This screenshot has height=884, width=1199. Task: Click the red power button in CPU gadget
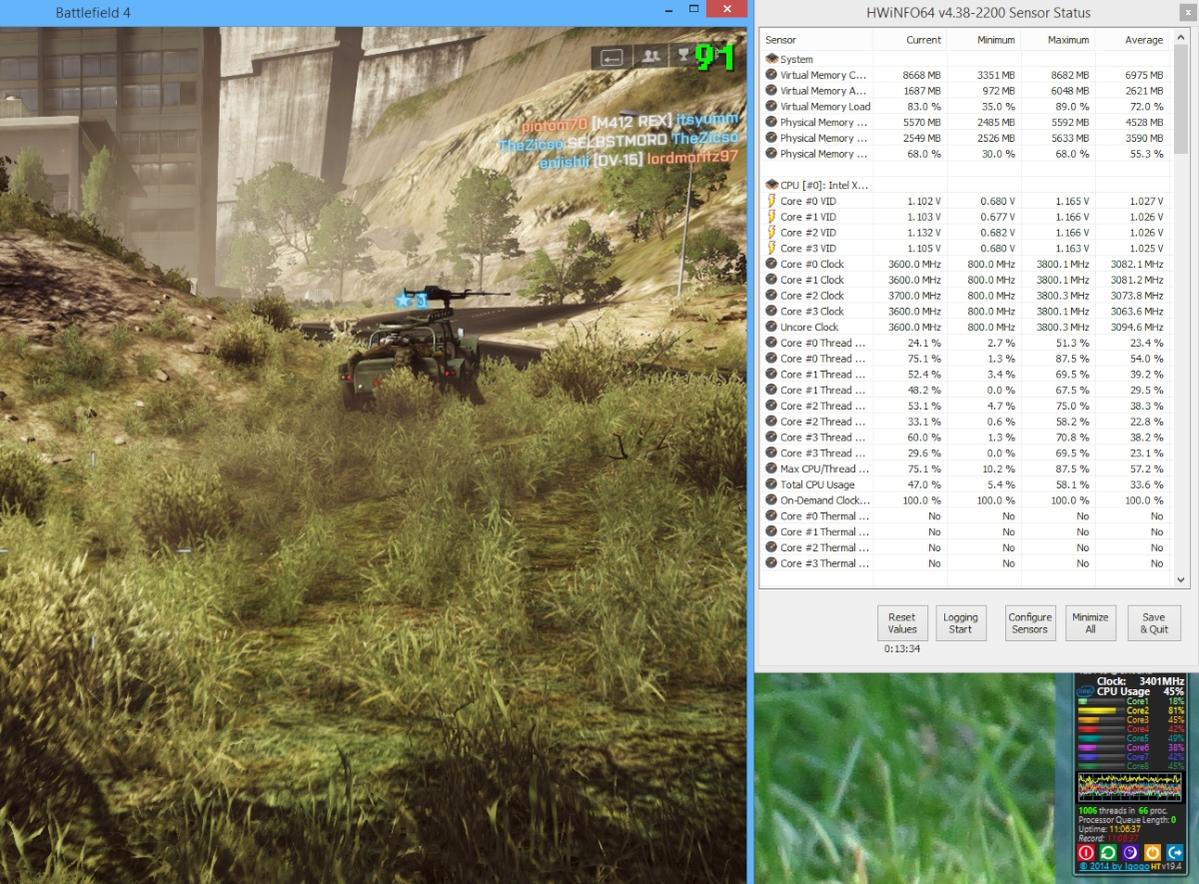pyautogui.click(x=1086, y=852)
